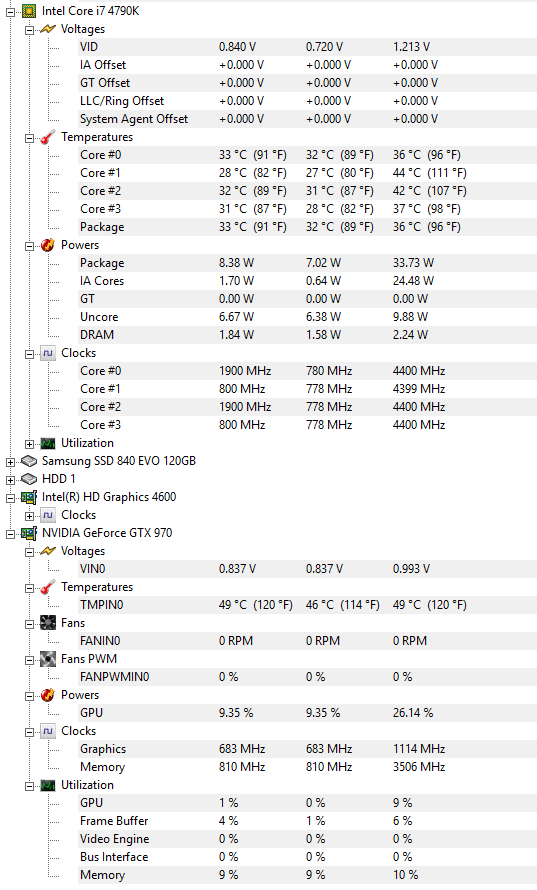Select the VID voltage row
Screen dimensions: 537x890
tap(307, 47)
